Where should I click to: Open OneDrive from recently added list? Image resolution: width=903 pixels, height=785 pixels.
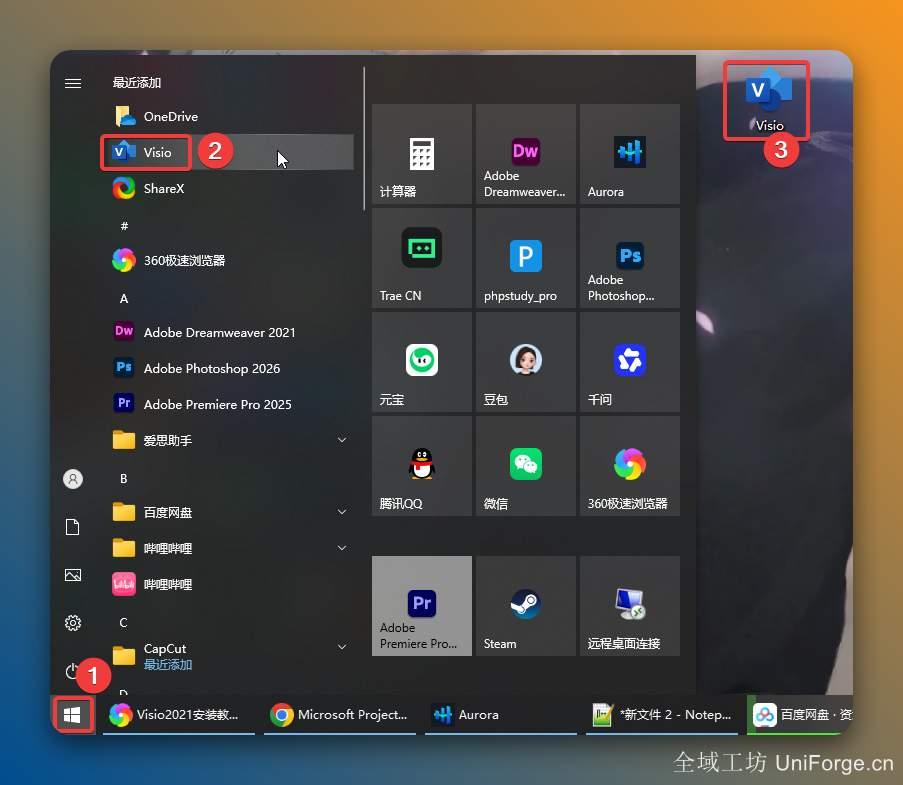click(x=227, y=116)
